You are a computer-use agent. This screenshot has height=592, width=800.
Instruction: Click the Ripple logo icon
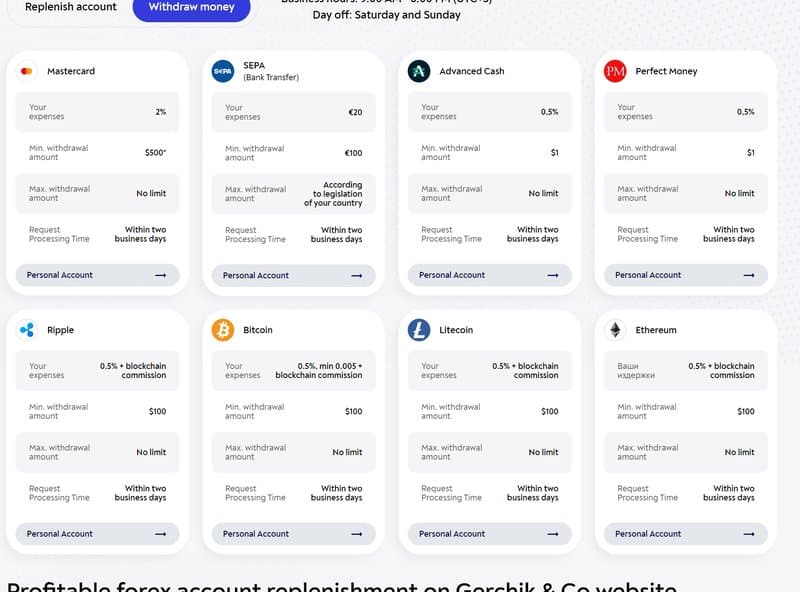click(27, 330)
